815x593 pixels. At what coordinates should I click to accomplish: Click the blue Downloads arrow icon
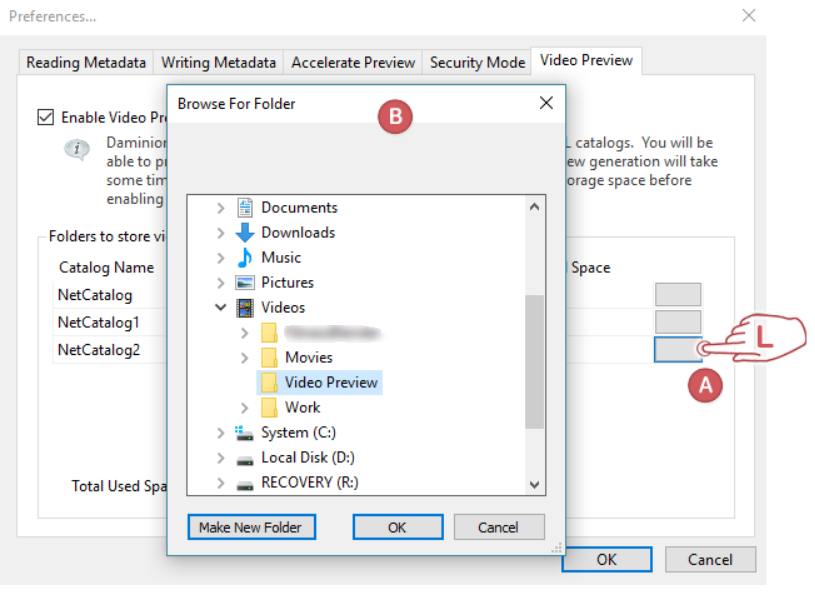(x=245, y=233)
